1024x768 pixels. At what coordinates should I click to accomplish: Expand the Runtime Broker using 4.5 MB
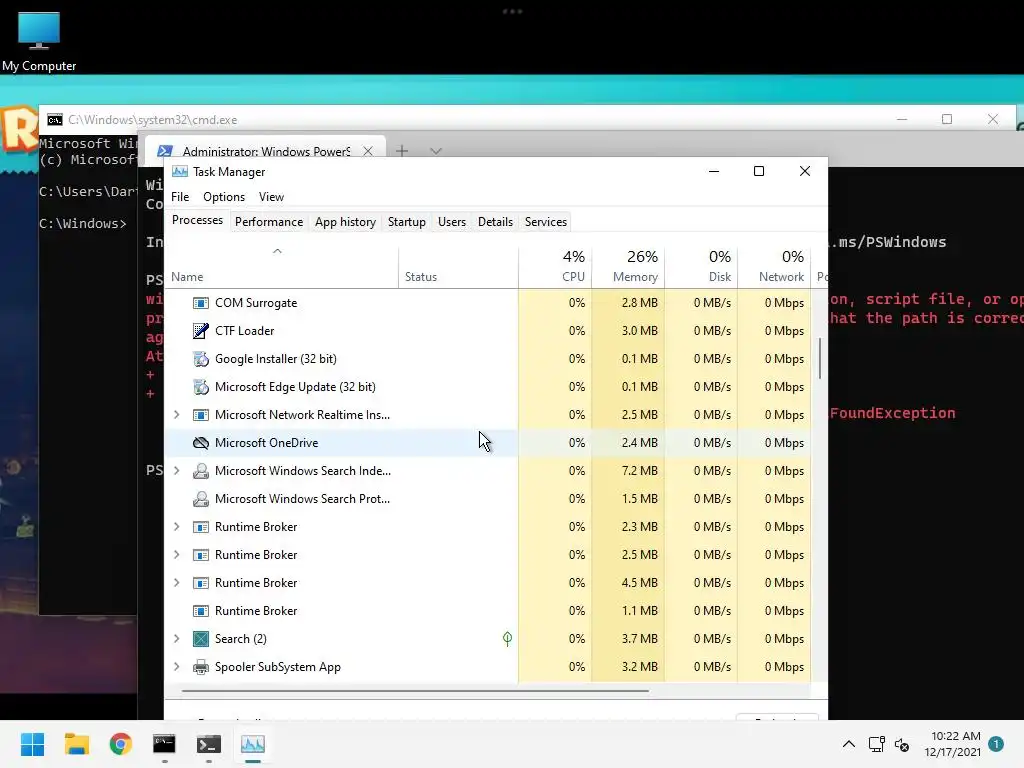pos(176,583)
